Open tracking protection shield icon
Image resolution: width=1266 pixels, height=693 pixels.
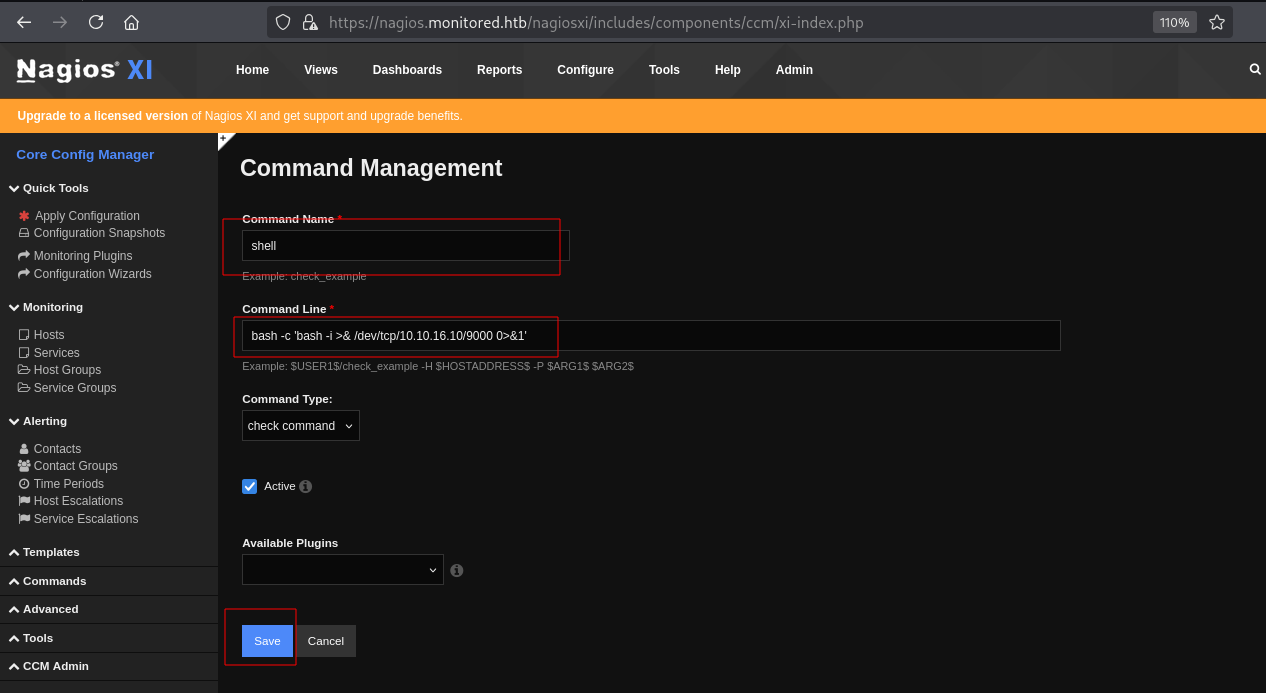pos(283,22)
